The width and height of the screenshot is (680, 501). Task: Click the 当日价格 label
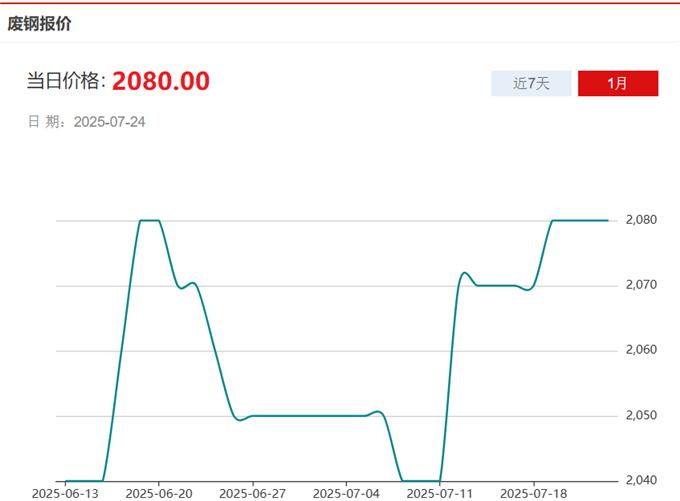66,81
